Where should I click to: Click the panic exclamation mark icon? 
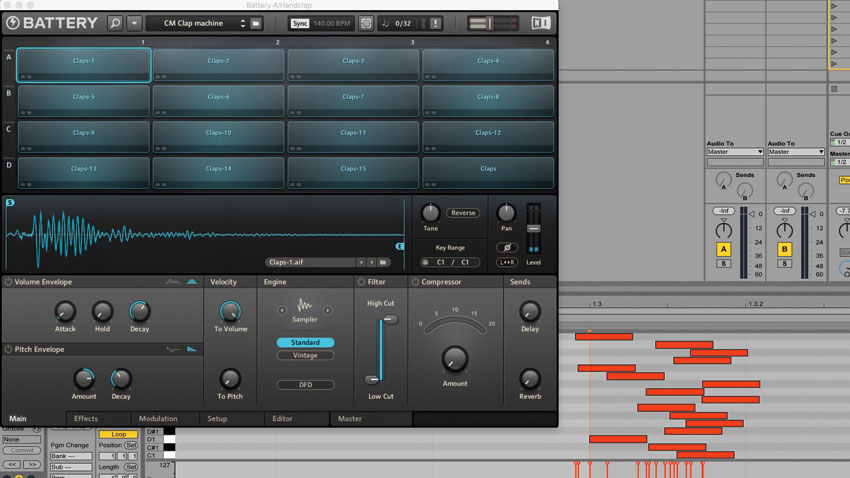click(435, 23)
